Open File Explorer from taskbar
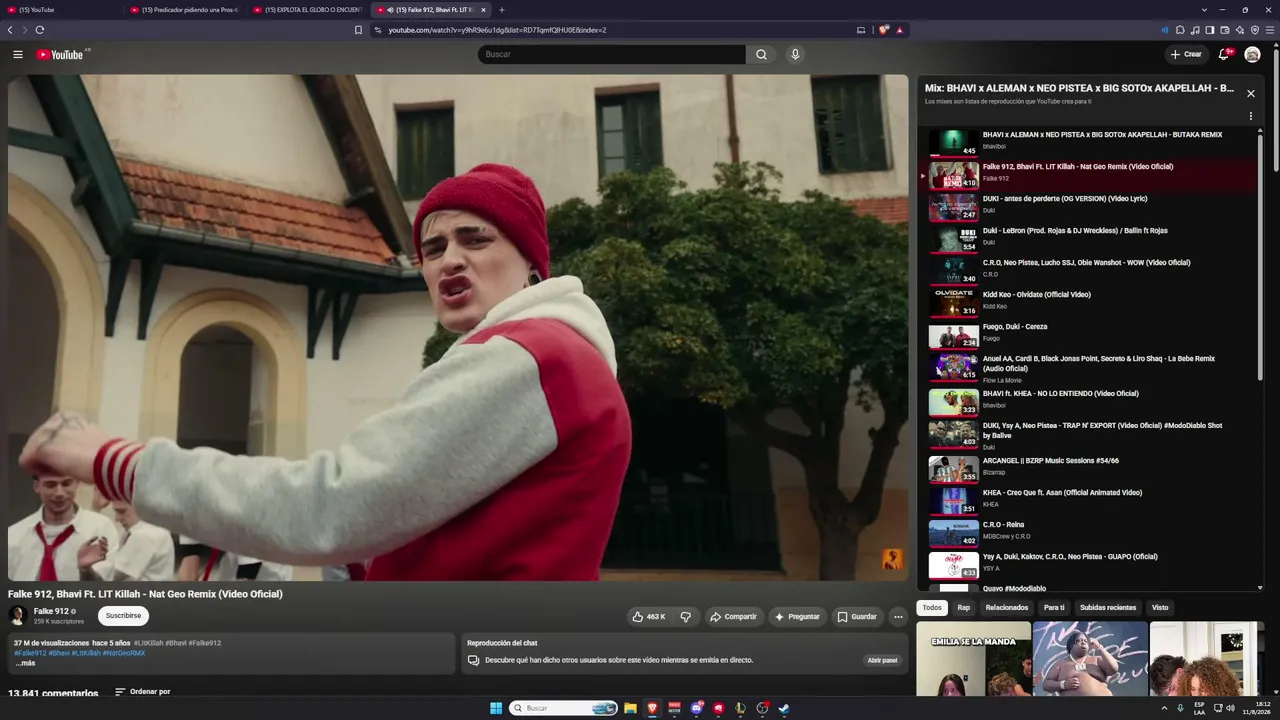This screenshot has width=1280, height=720. click(630, 708)
